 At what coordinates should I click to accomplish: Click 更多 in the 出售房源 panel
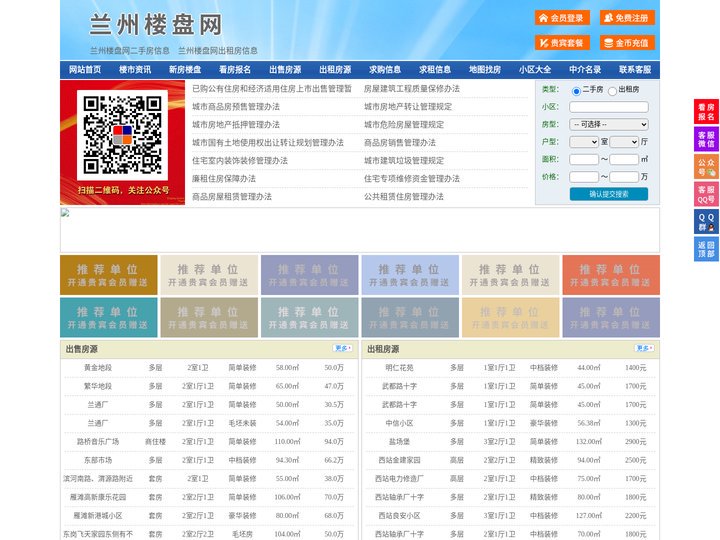(x=343, y=349)
